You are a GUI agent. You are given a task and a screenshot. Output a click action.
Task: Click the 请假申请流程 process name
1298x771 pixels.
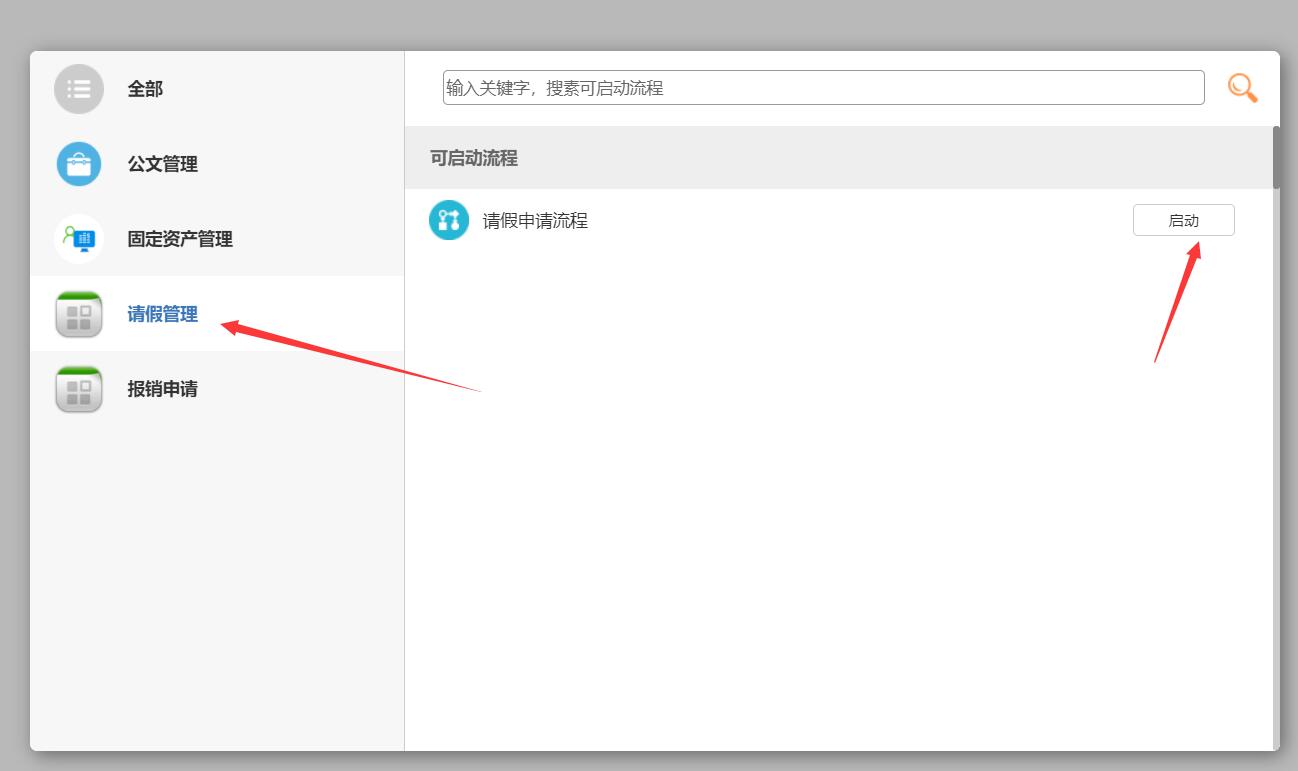[535, 221]
